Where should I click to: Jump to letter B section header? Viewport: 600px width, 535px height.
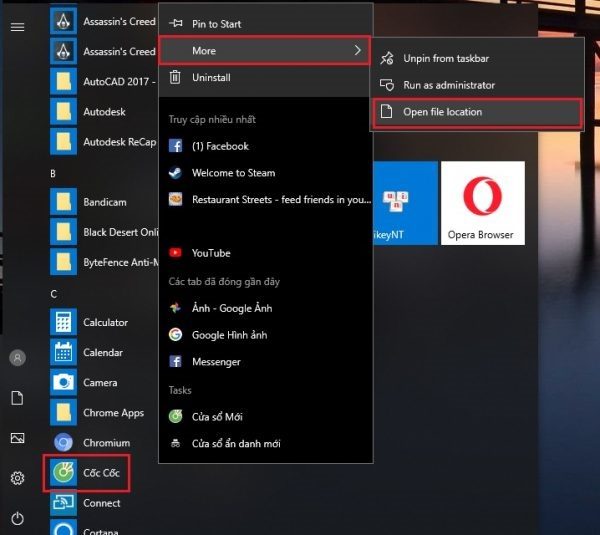click(x=53, y=173)
